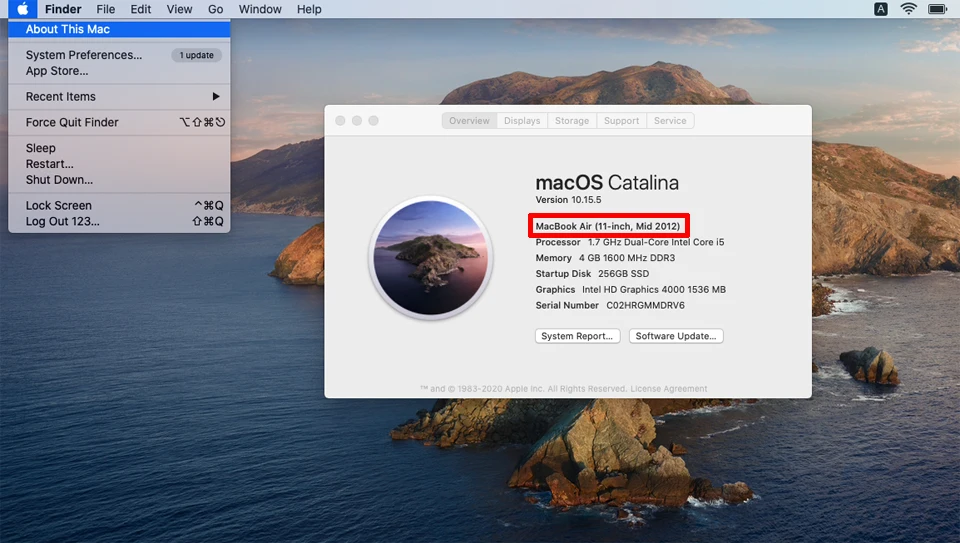Put the Mac to Sleep
960x543 pixels.
coord(41,148)
